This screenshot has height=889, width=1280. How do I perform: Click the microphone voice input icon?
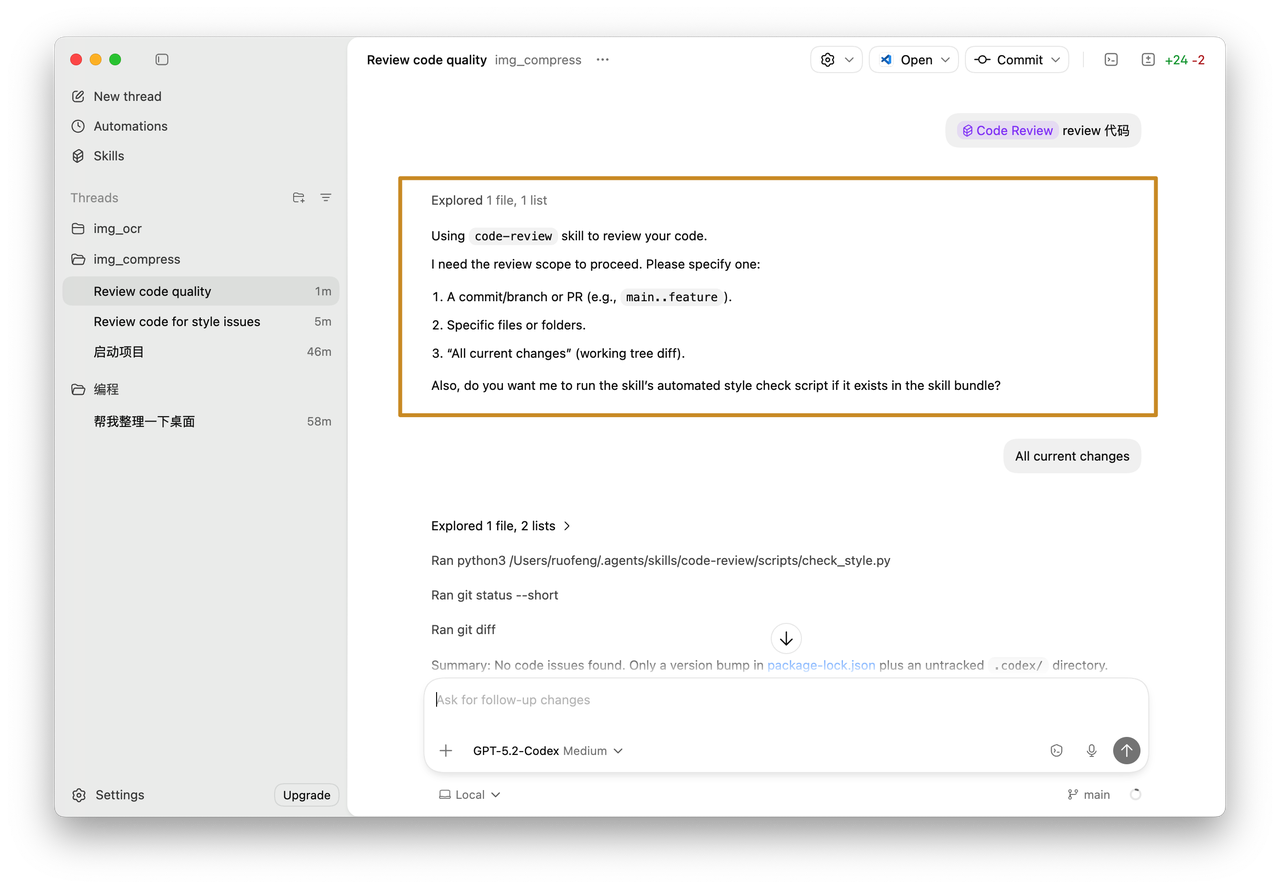(x=1092, y=751)
